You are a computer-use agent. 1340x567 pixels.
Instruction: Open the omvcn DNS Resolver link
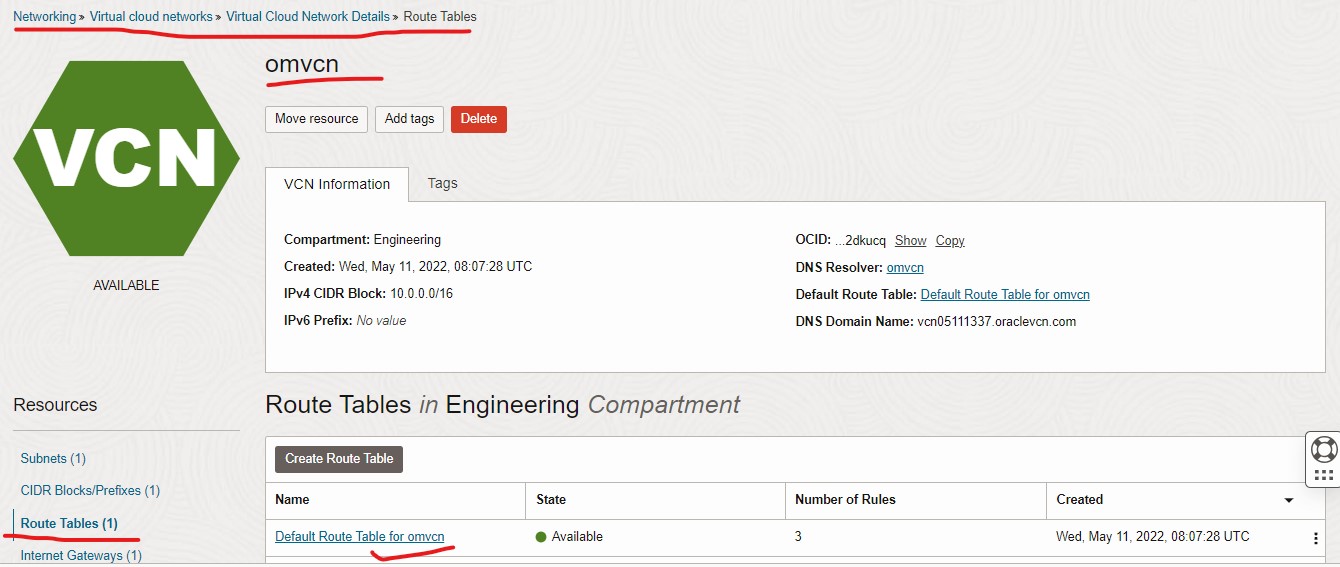click(x=905, y=268)
